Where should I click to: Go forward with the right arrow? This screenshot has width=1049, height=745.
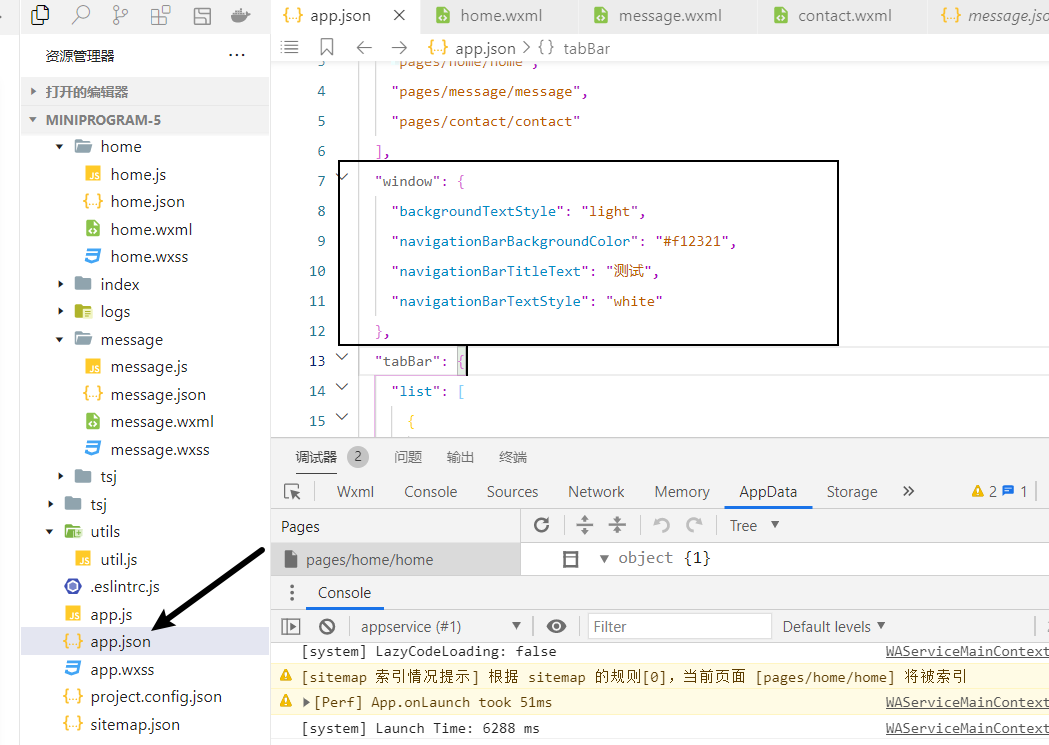click(399, 47)
